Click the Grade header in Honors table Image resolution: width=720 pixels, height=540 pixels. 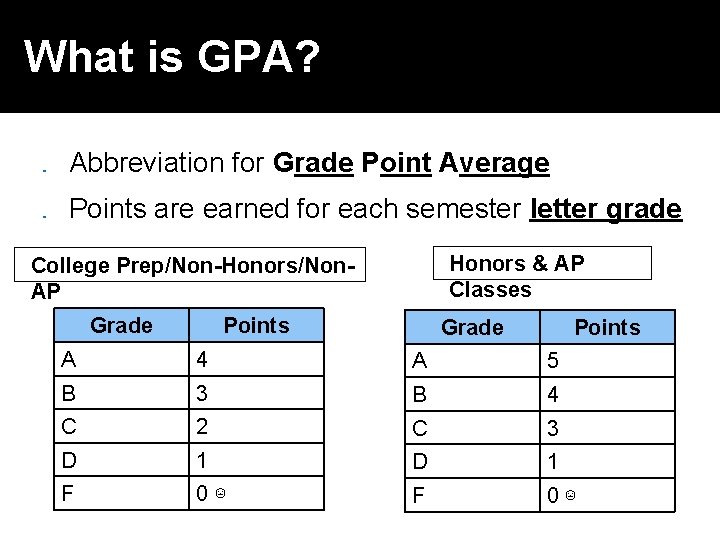click(472, 327)
